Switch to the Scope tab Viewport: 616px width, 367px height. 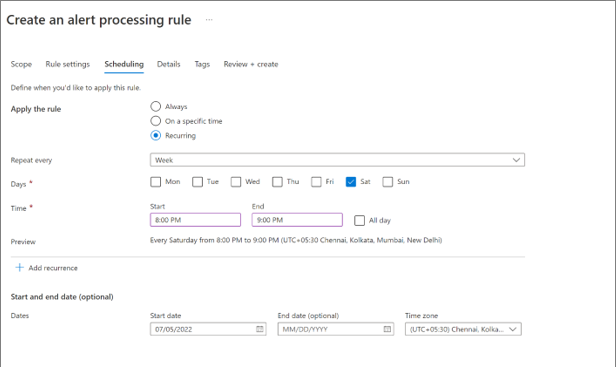(x=21, y=64)
